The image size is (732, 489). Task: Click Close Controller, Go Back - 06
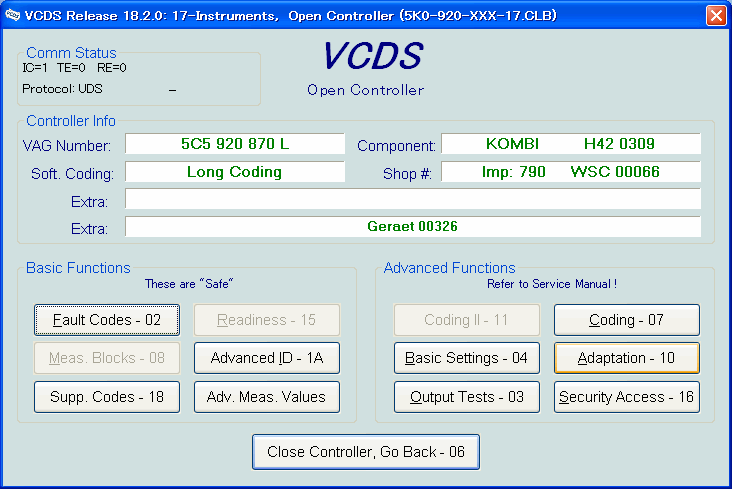pos(366,452)
